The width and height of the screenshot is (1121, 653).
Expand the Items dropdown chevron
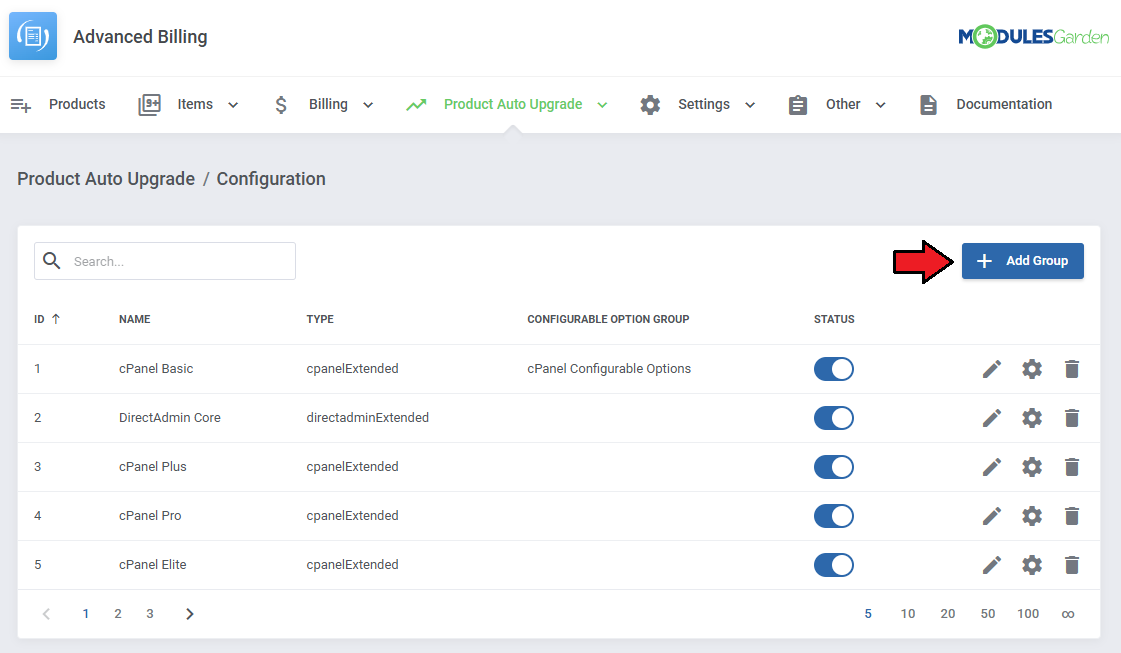coord(233,105)
